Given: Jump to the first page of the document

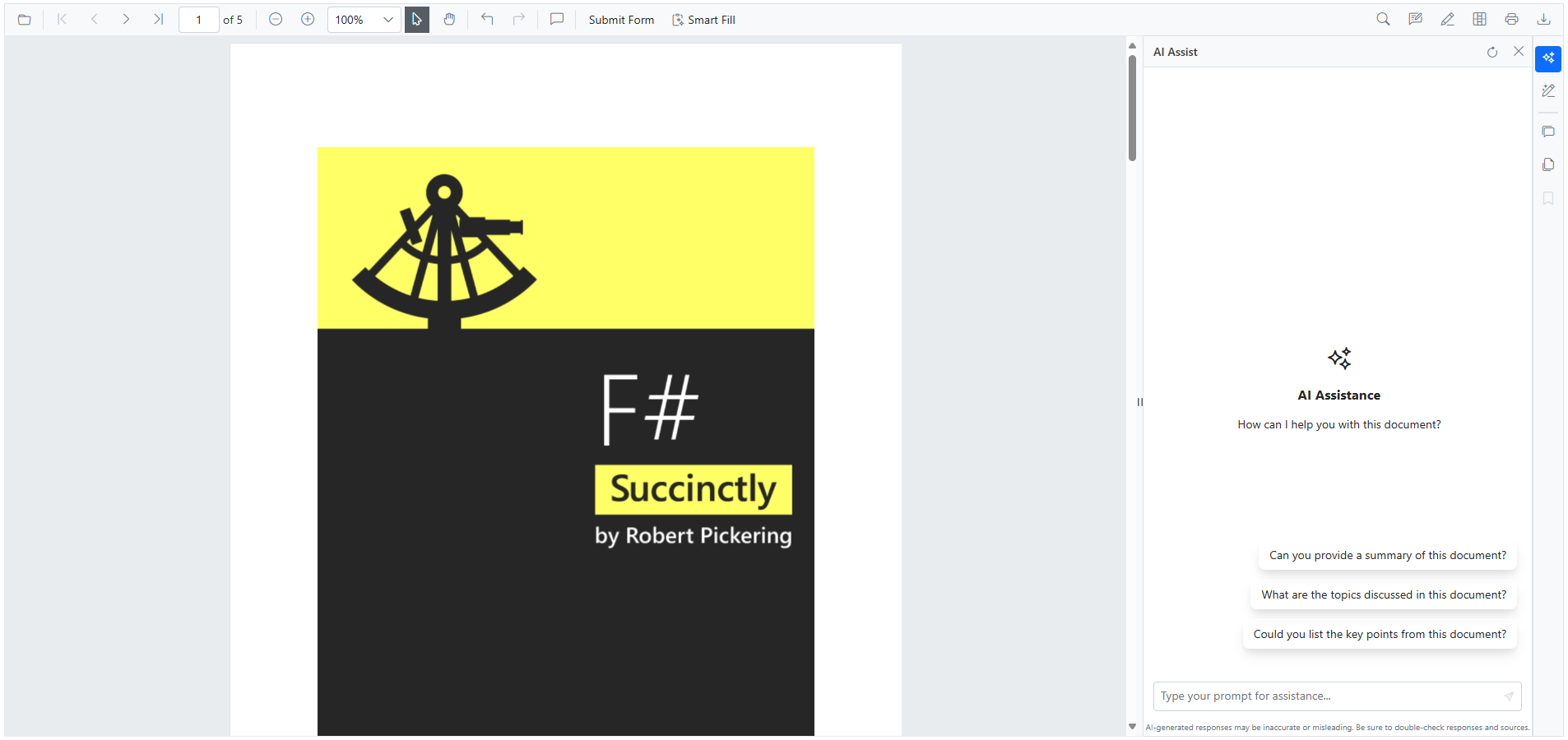Looking at the screenshot, I should [63, 19].
